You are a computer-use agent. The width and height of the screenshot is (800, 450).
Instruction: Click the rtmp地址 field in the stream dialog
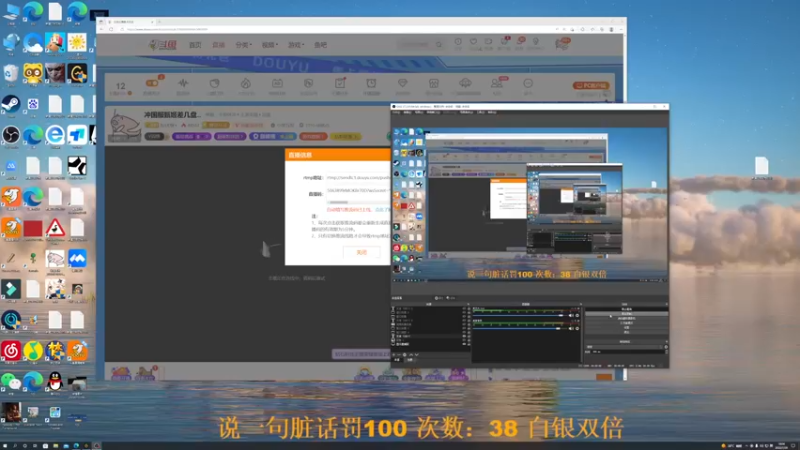pyautogui.click(x=358, y=178)
